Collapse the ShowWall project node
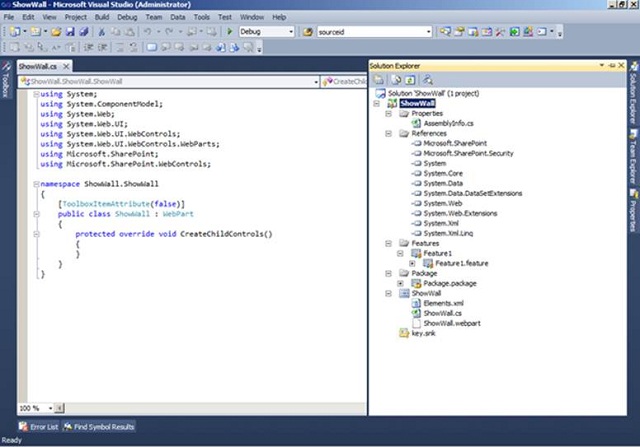 coord(377,104)
